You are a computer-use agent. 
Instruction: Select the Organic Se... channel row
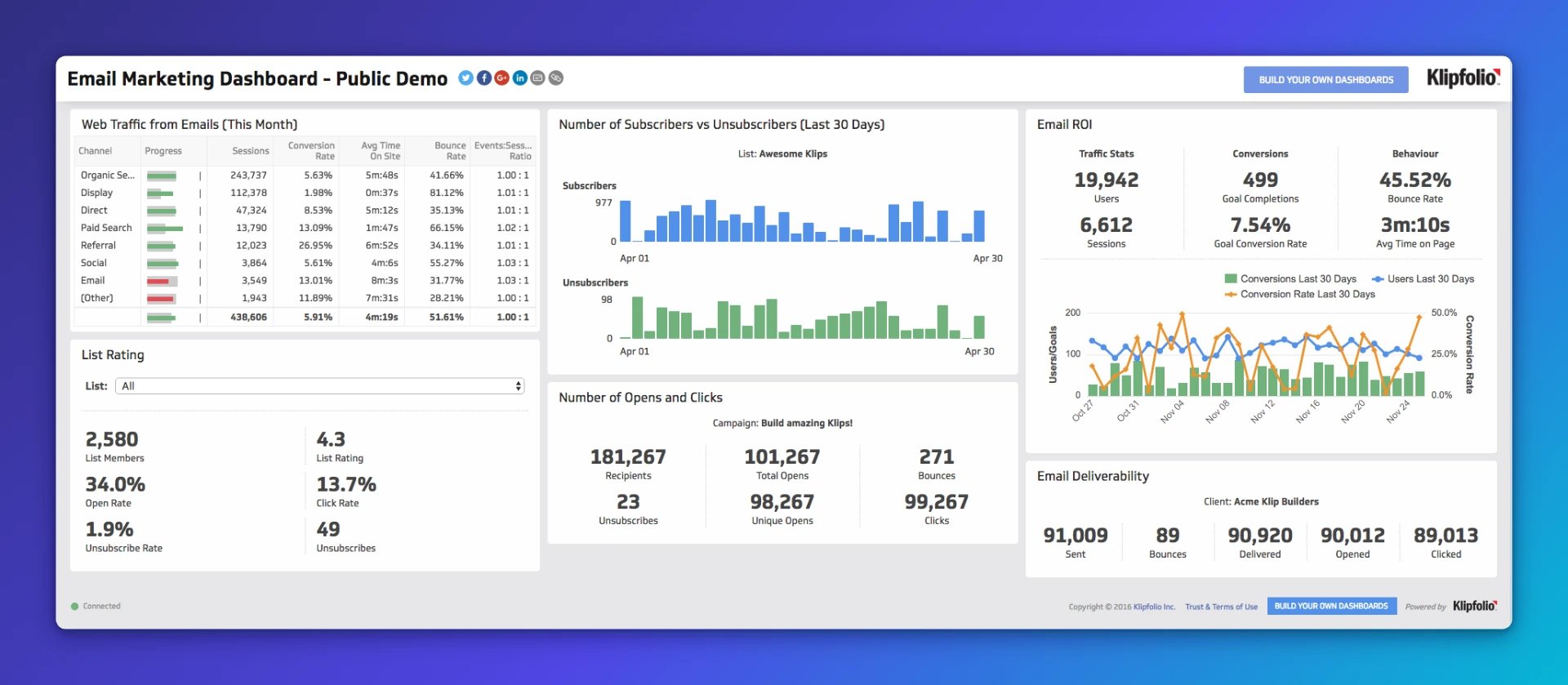point(304,176)
